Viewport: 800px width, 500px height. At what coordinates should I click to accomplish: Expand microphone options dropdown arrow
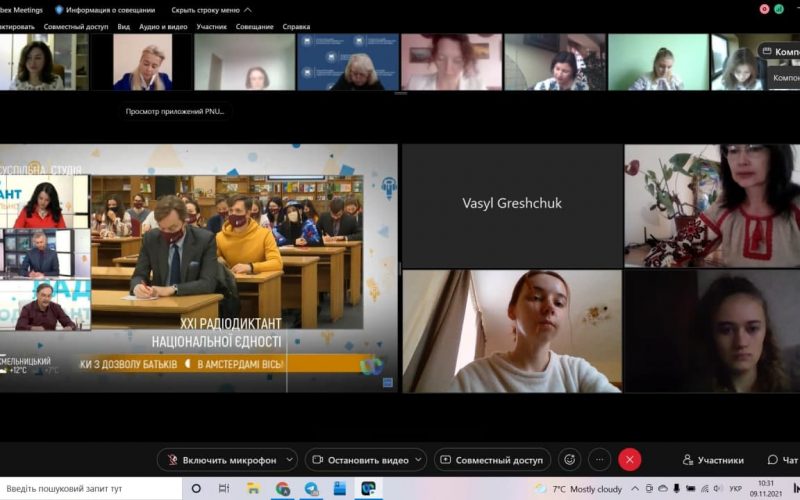290,460
